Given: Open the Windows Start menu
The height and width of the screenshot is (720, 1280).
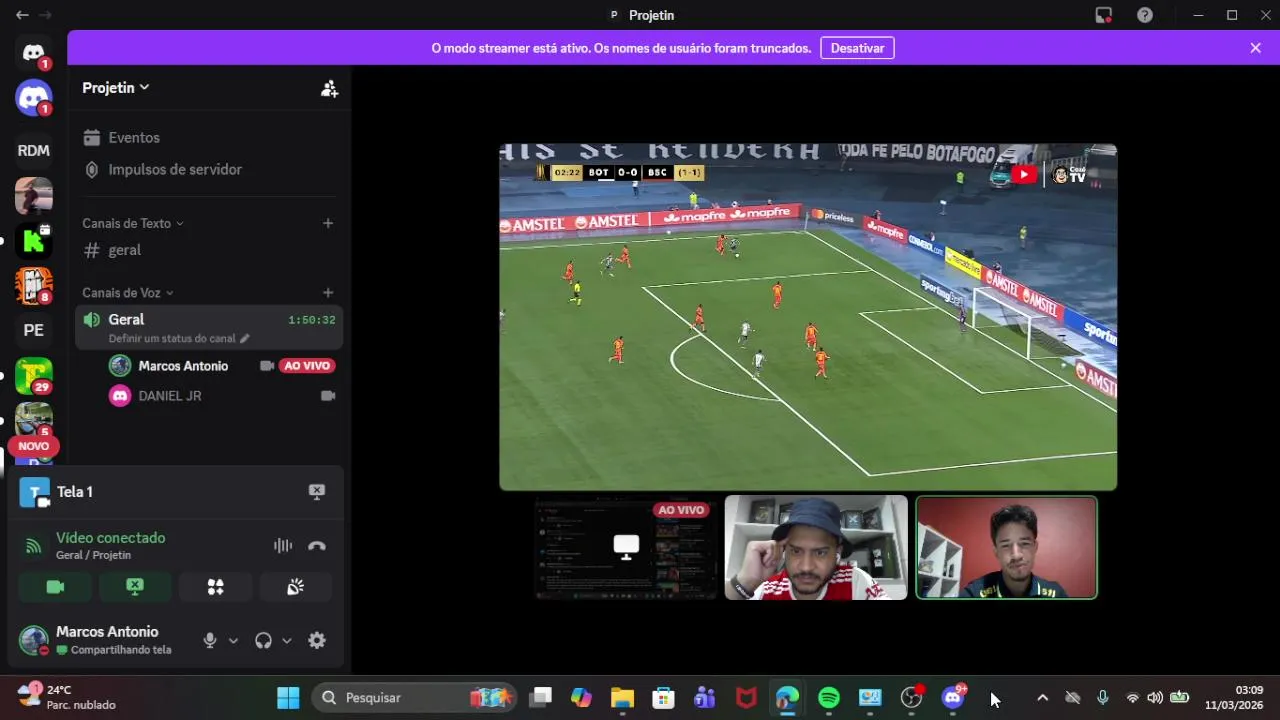Looking at the screenshot, I should click(288, 698).
